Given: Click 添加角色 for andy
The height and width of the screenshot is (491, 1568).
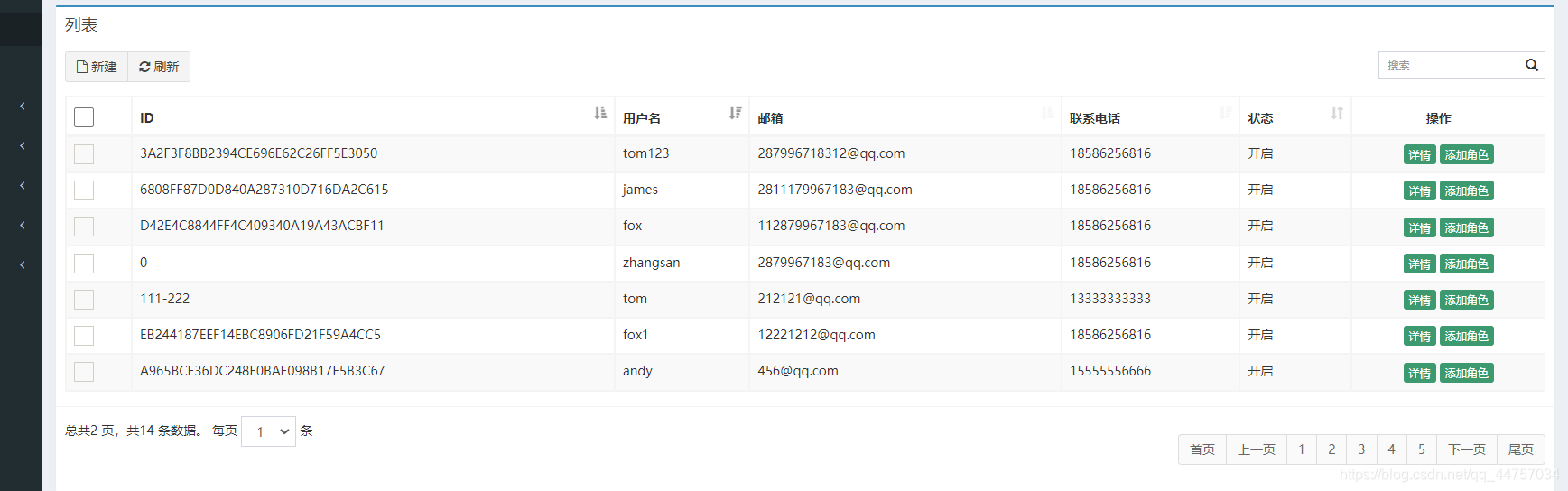Looking at the screenshot, I should (x=1467, y=373).
